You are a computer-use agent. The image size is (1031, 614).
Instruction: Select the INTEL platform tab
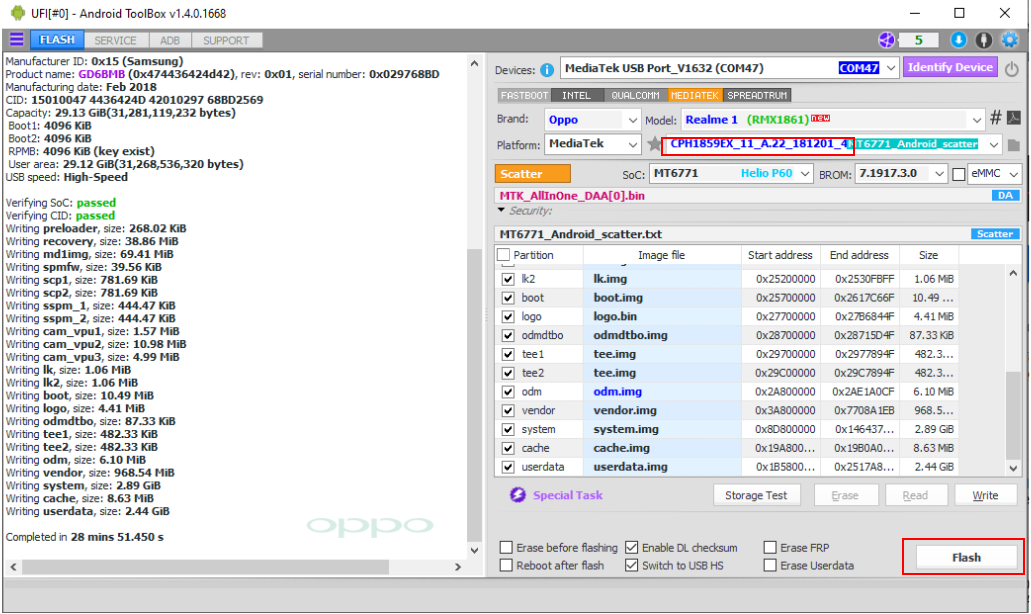pos(576,95)
